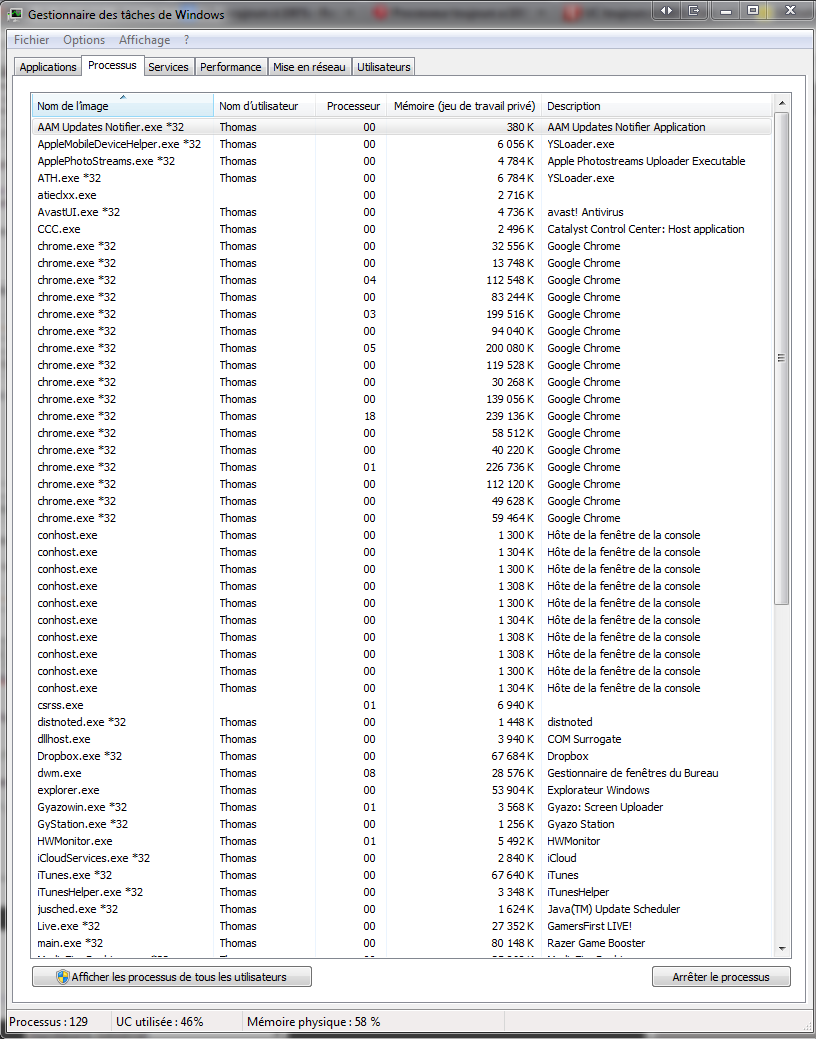Click the Java(TM) Update Scheduler description
This screenshot has height=1039, width=816.
tap(613, 909)
